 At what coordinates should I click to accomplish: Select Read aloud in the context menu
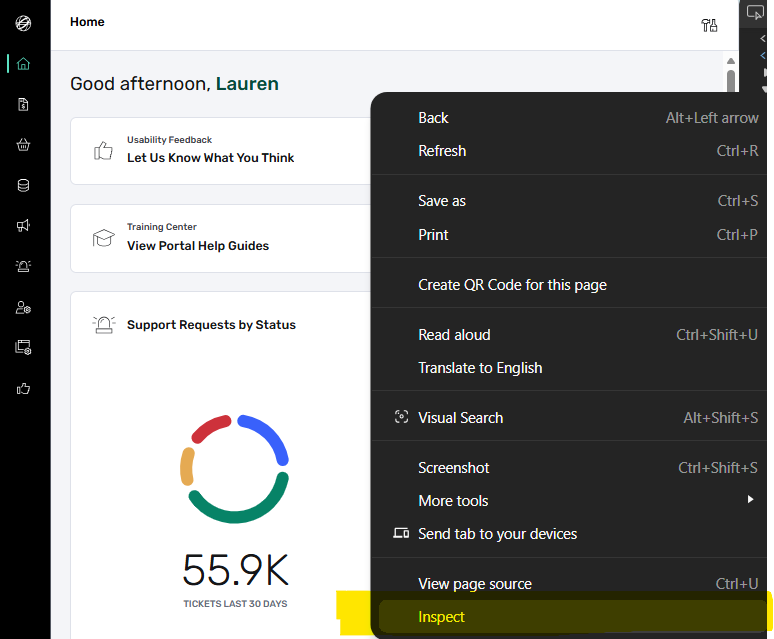569,335
